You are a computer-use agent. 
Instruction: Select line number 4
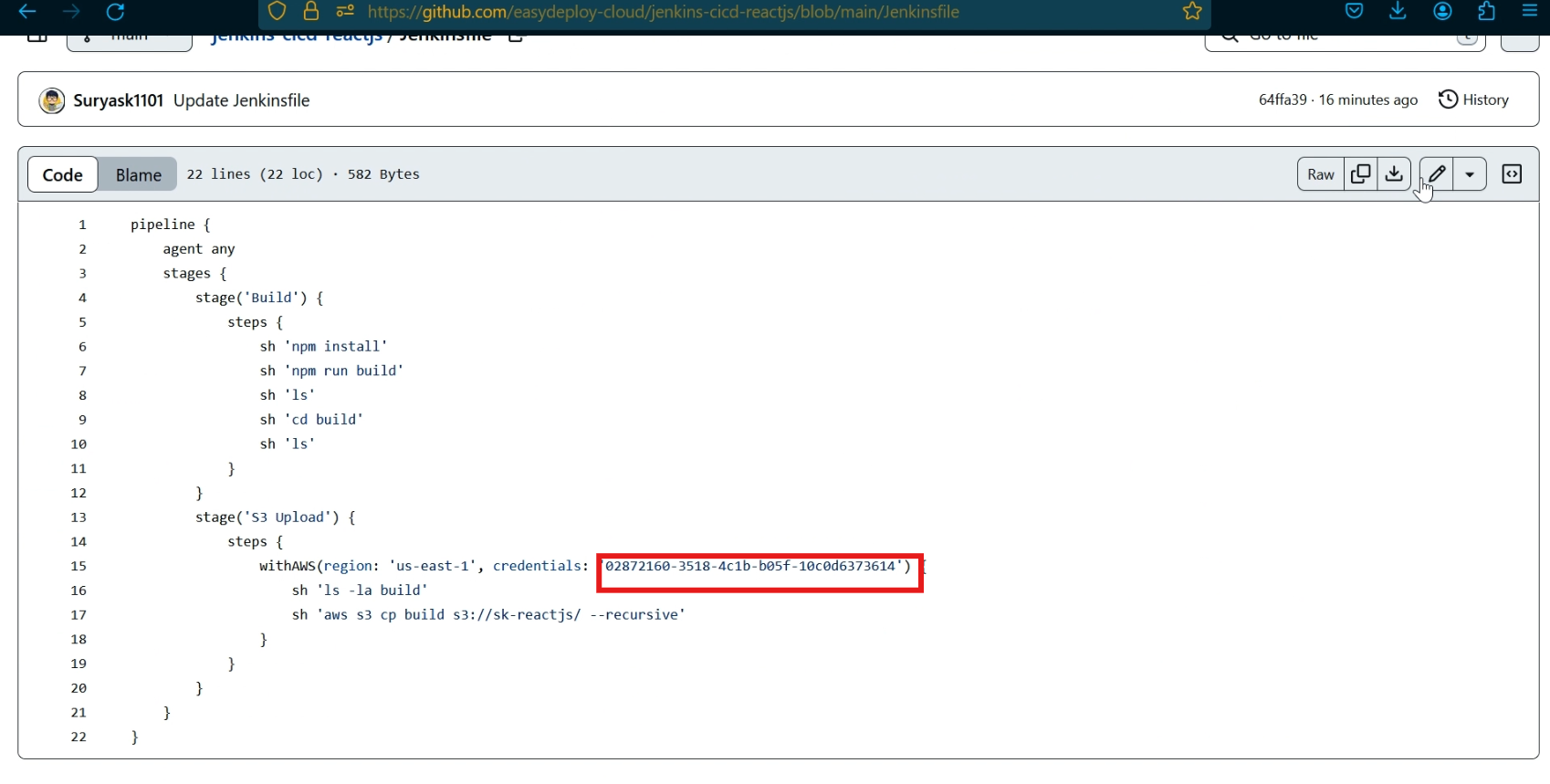pyautogui.click(x=82, y=298)
